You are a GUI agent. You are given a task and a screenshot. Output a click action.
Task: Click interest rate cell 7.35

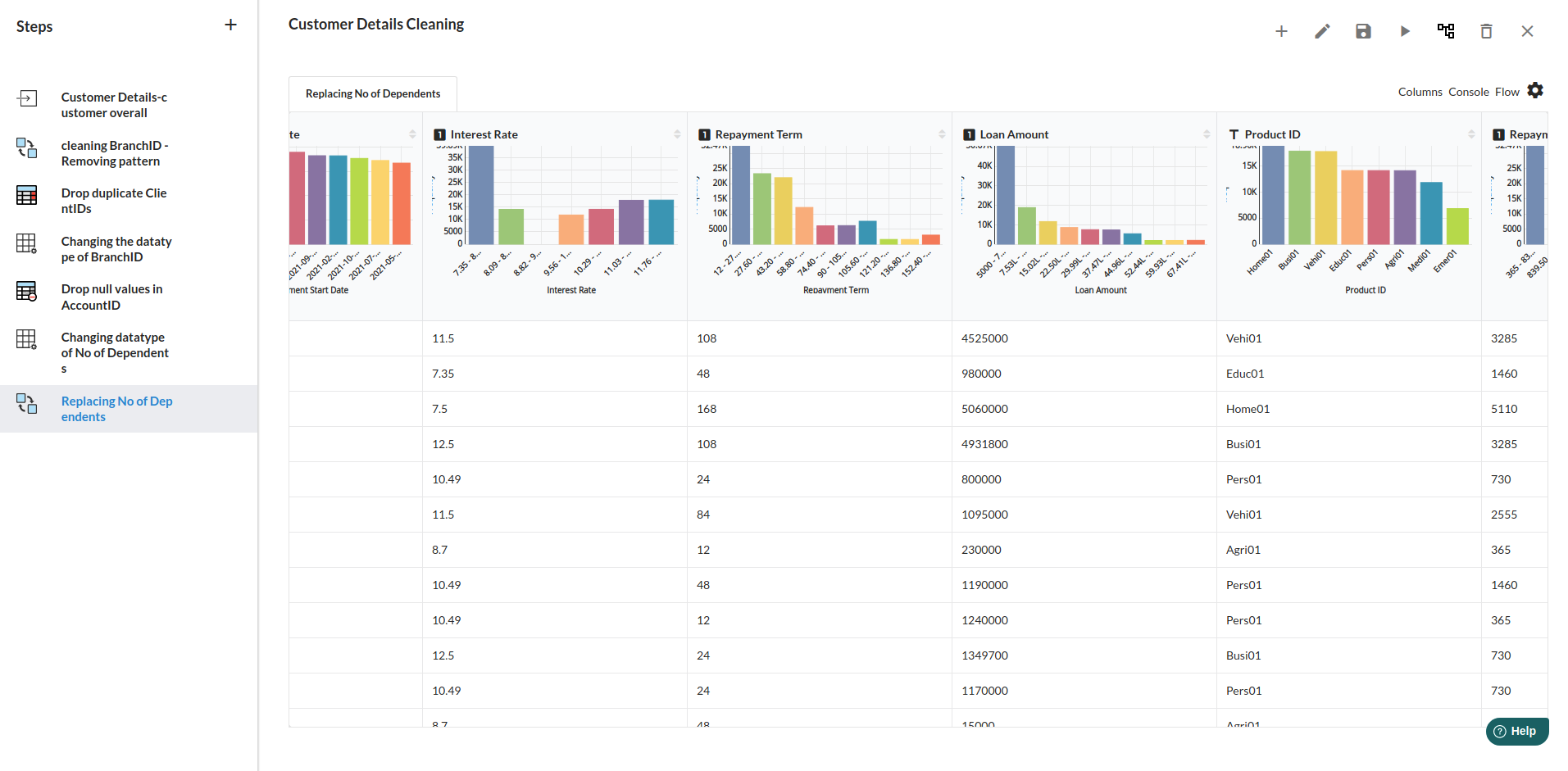pyautogui.click(x=443, y=374)
